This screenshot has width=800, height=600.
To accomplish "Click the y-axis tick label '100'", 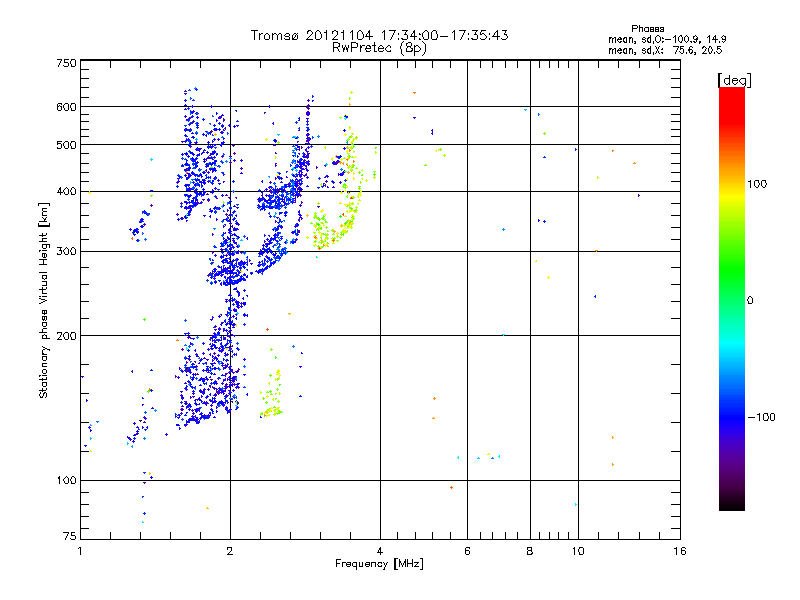I will click(x=66, y=480).
